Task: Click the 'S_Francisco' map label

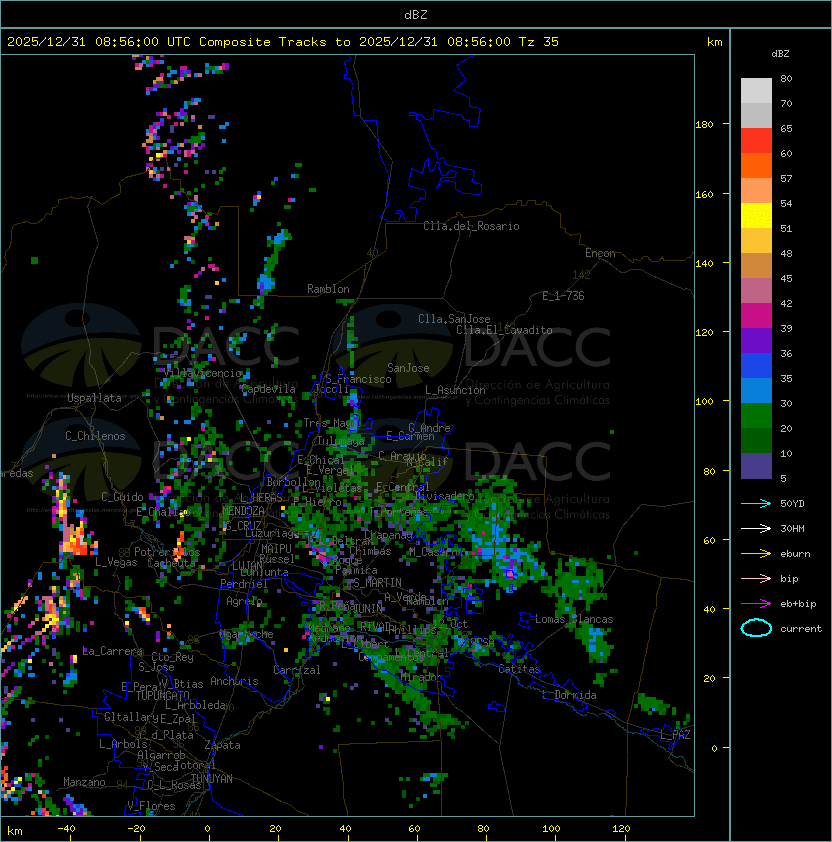Action: pyautogui.click(x=358, y=379)
